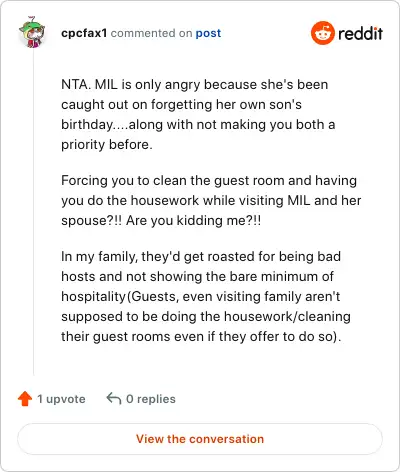
Task: Click the "1 upvote" count label
Action: tap(61, 399)
